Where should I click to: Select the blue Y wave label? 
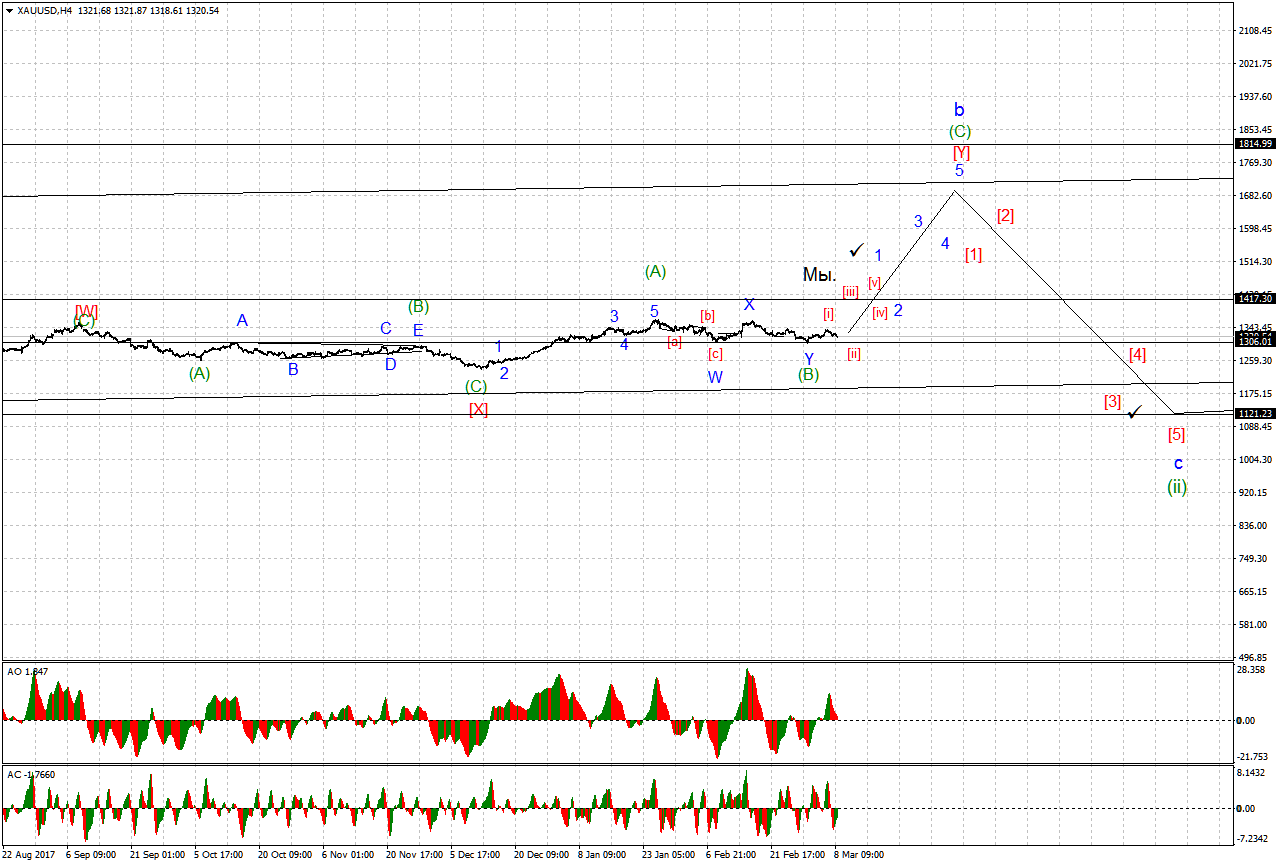click(809, 358)
